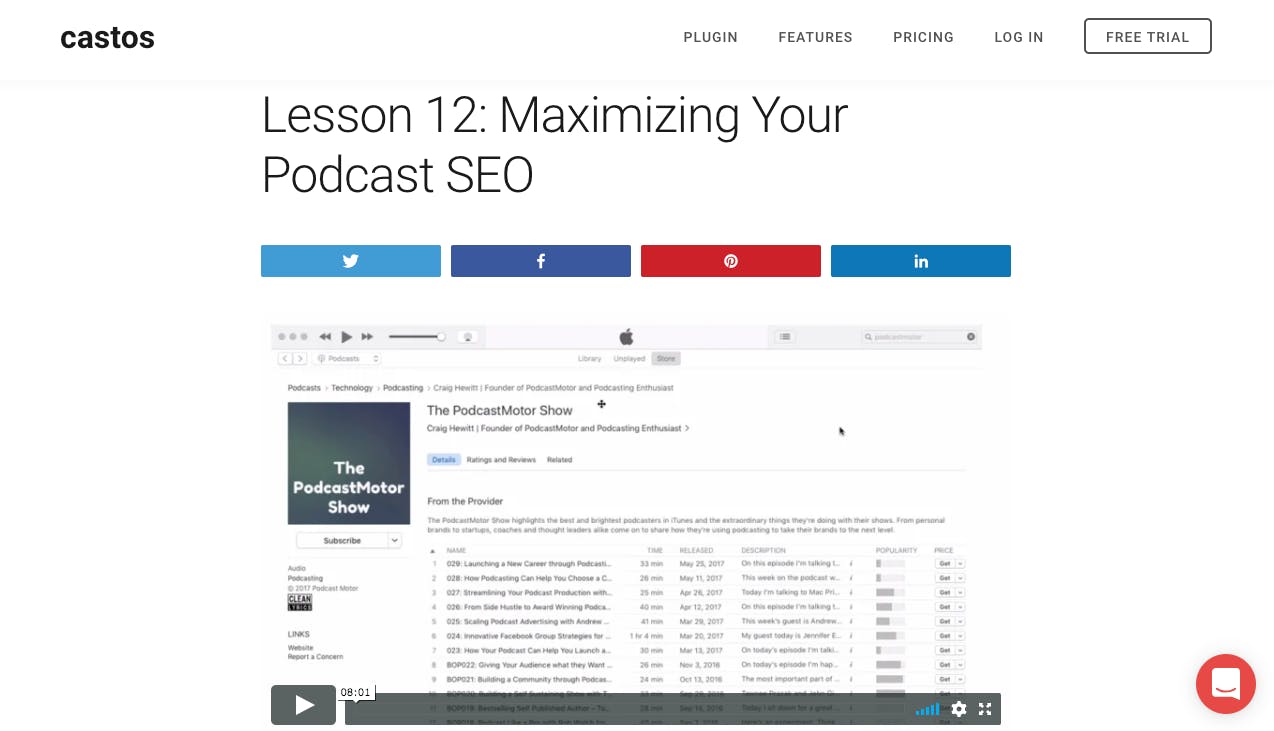This screenshot has height=731, width=1274.
Task: Go to Log In
Action: pyautogui.click(x=1018, y=37)
